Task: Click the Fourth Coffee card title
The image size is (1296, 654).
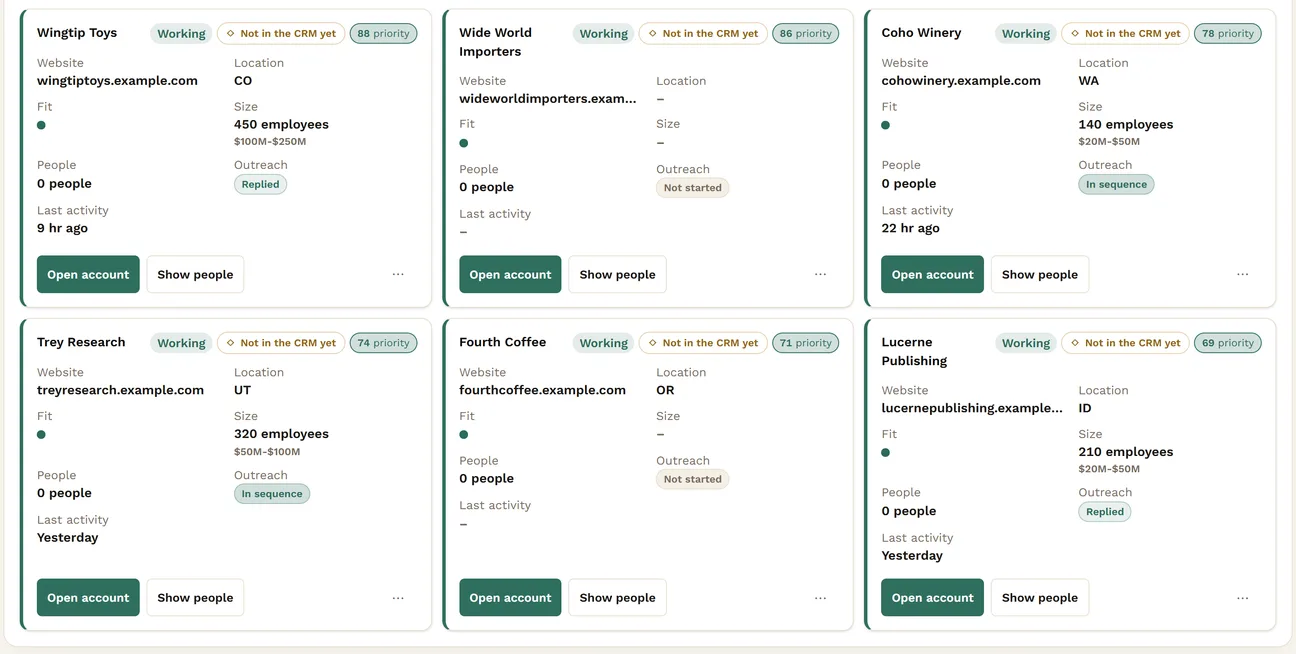Action: (x=502, y=342)
